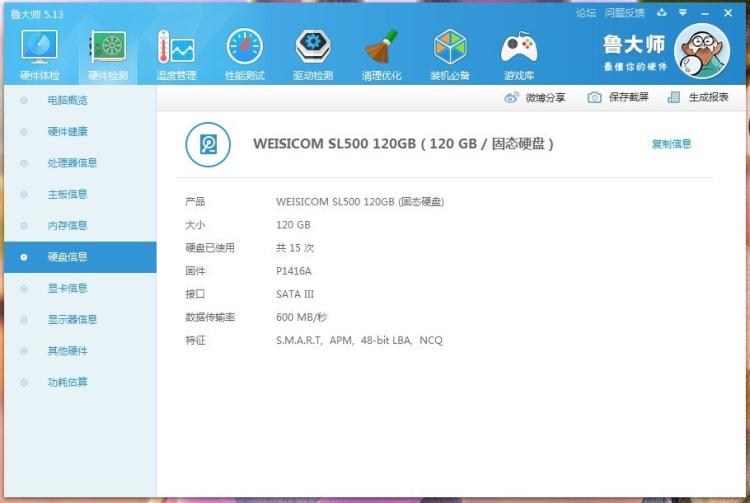Open 论坛 link in title bar
The image size is (750, 503).
[x=586, y=13]
